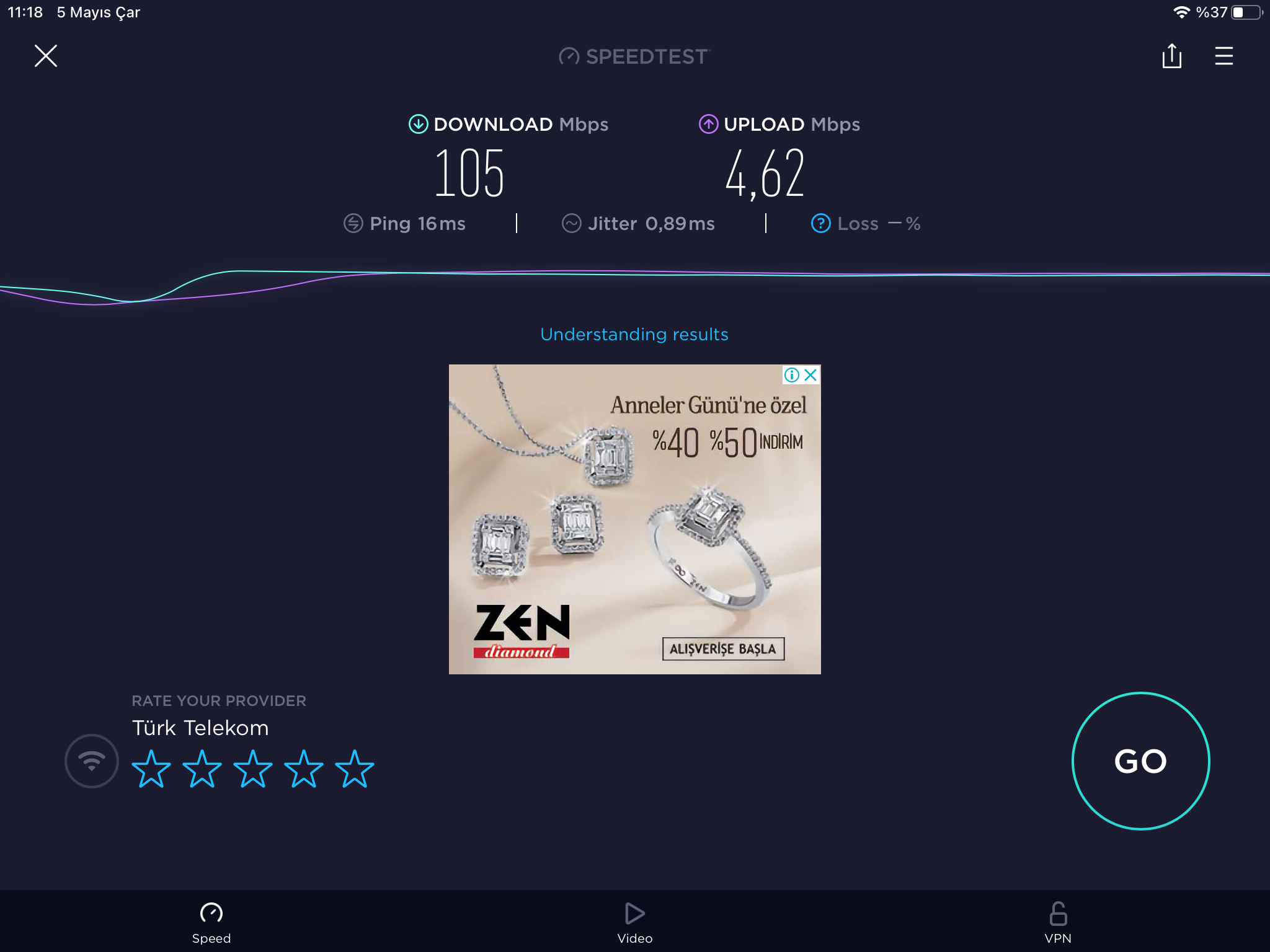
Task: Tap the download arrow icon
Action: pyautogui.click(x=419, y=124)
